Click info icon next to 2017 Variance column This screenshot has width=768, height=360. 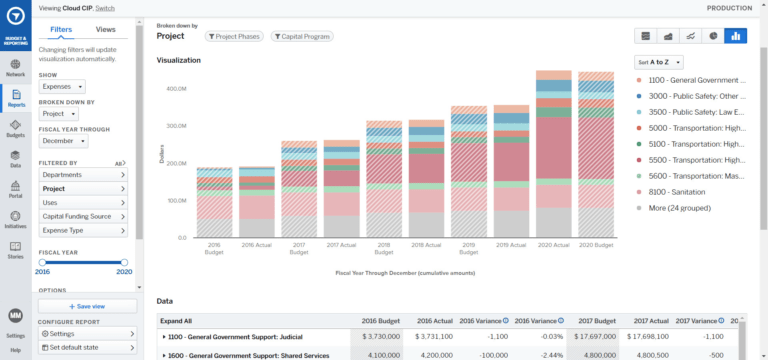coord(721,321)
